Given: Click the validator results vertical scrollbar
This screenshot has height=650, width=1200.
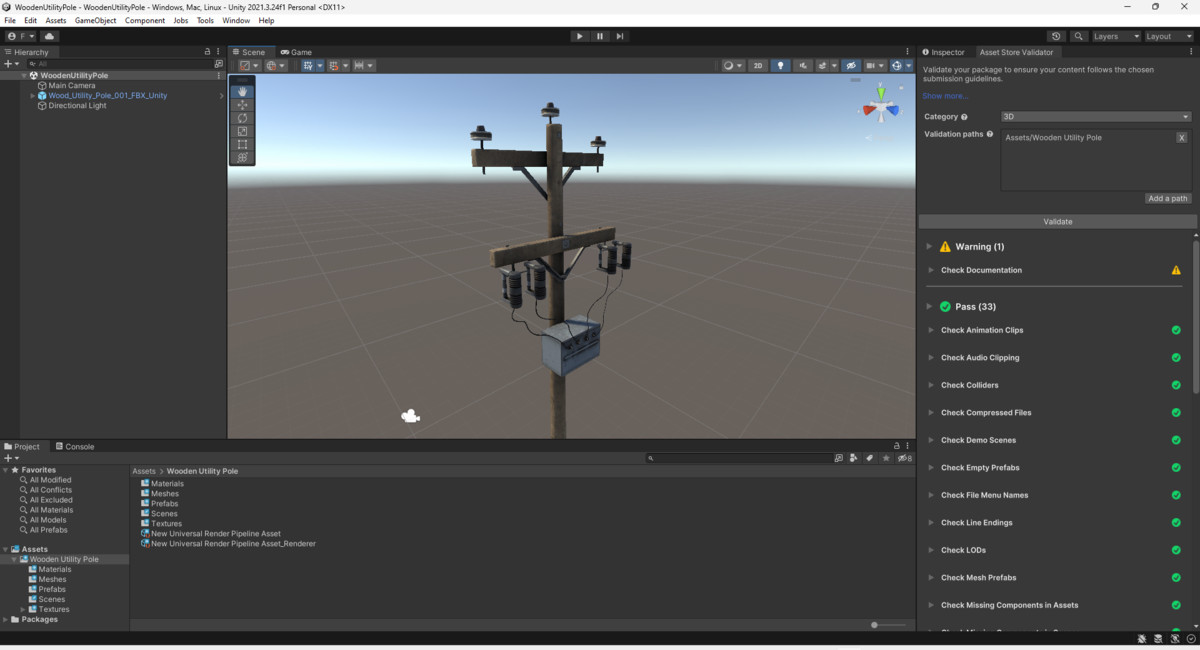Looking at the screenshot, I should click(1195, 315).
